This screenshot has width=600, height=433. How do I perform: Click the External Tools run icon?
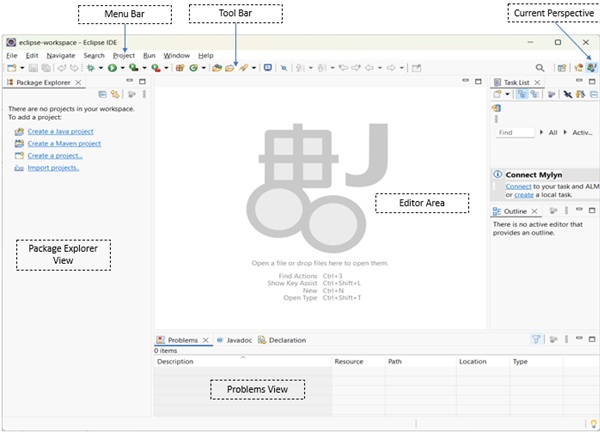(156, 68)
